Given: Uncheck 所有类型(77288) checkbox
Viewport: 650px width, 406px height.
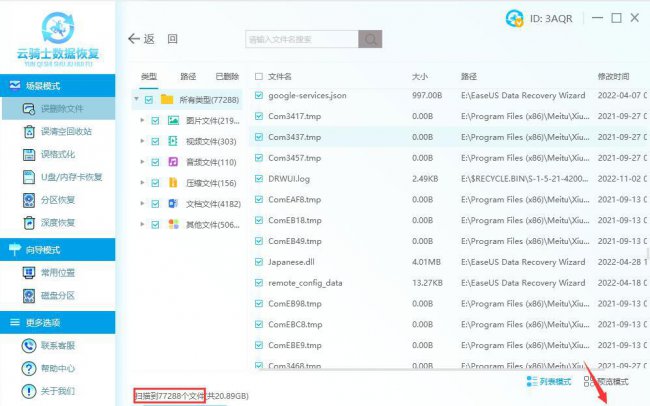Looking at the screenshot, I should coord(149,100).
